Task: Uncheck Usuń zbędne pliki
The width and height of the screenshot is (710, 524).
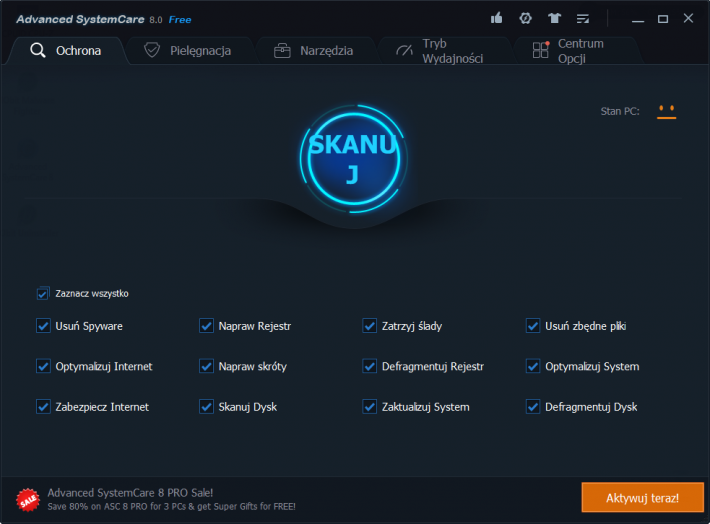Action: click(x=533, y=326)
